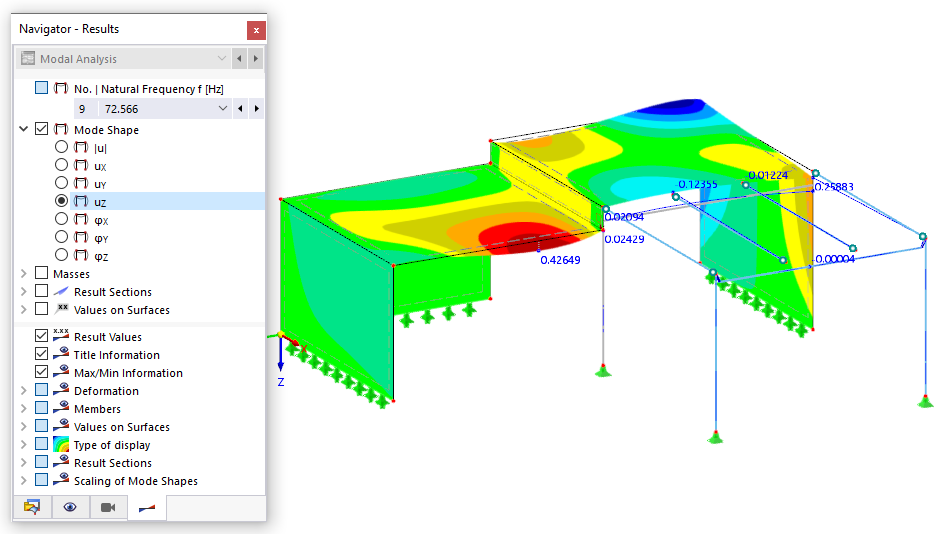Expand lower Result Sections node

tap(24, 462)
